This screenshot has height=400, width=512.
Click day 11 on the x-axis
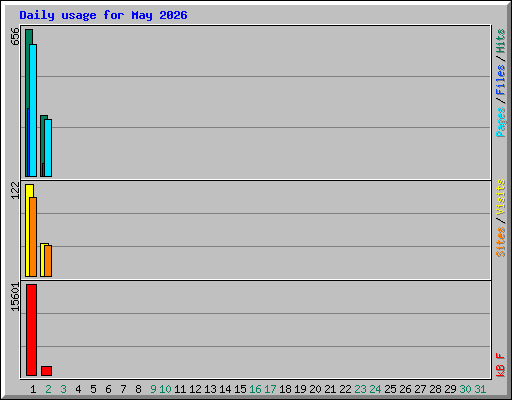click(x=180, y=389)
